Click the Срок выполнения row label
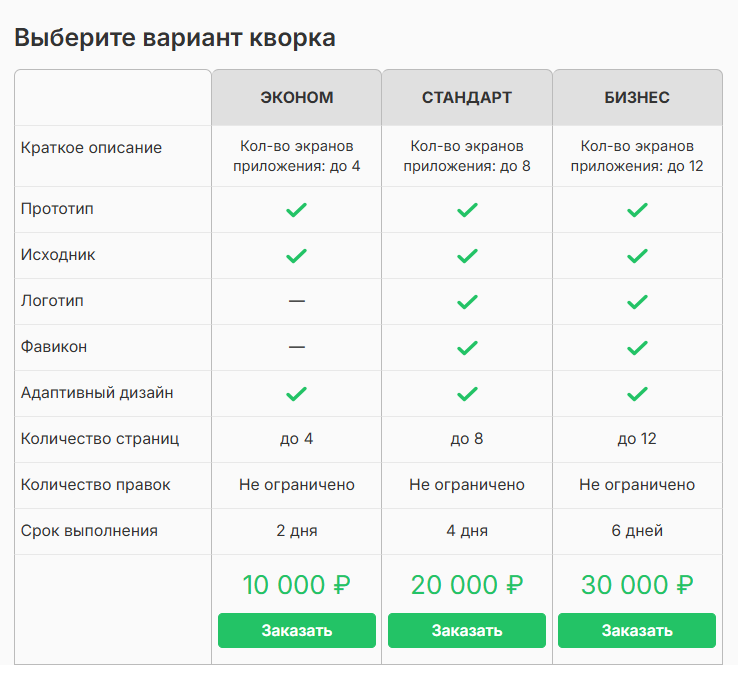The width and height of the screenshot is (738, 673). click(89, 531)
